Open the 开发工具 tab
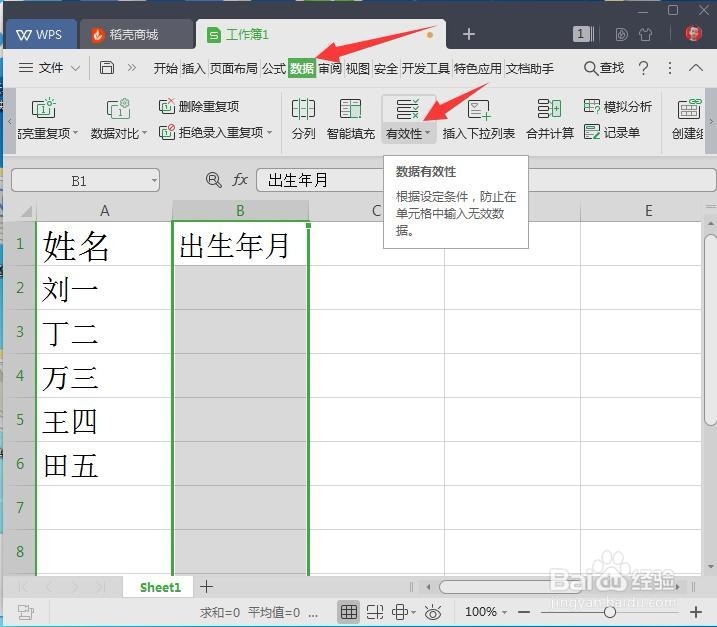Image resolution: width=717 pixels, height=627 pixels. click(426, 68)
